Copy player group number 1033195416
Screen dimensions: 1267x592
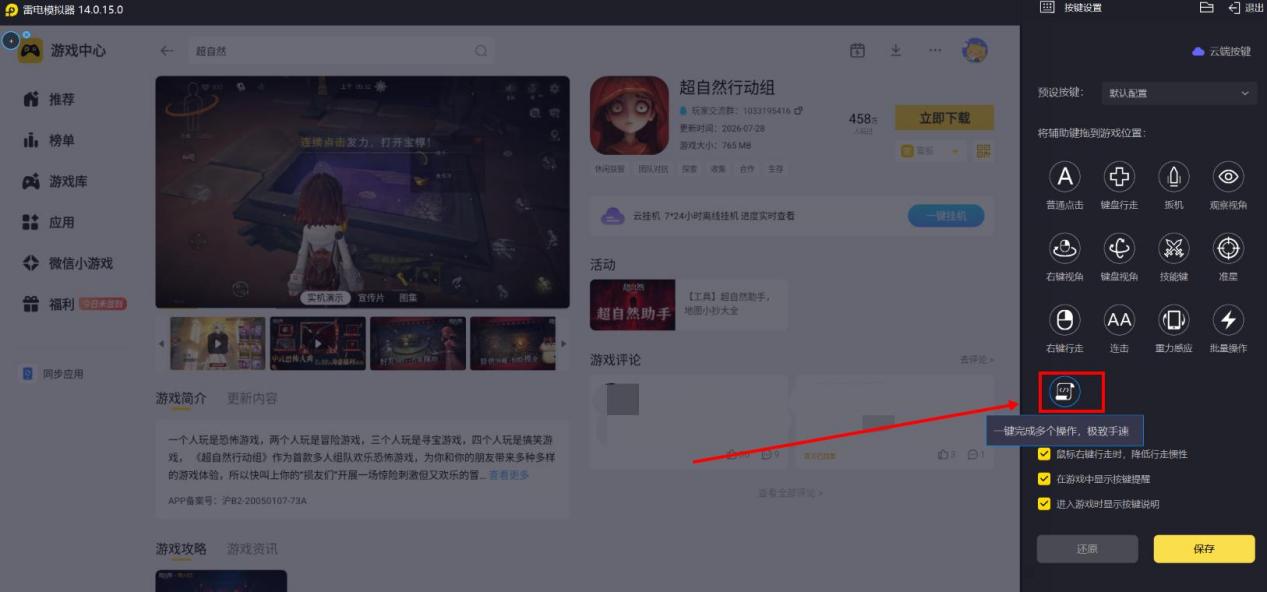(798, 111)
